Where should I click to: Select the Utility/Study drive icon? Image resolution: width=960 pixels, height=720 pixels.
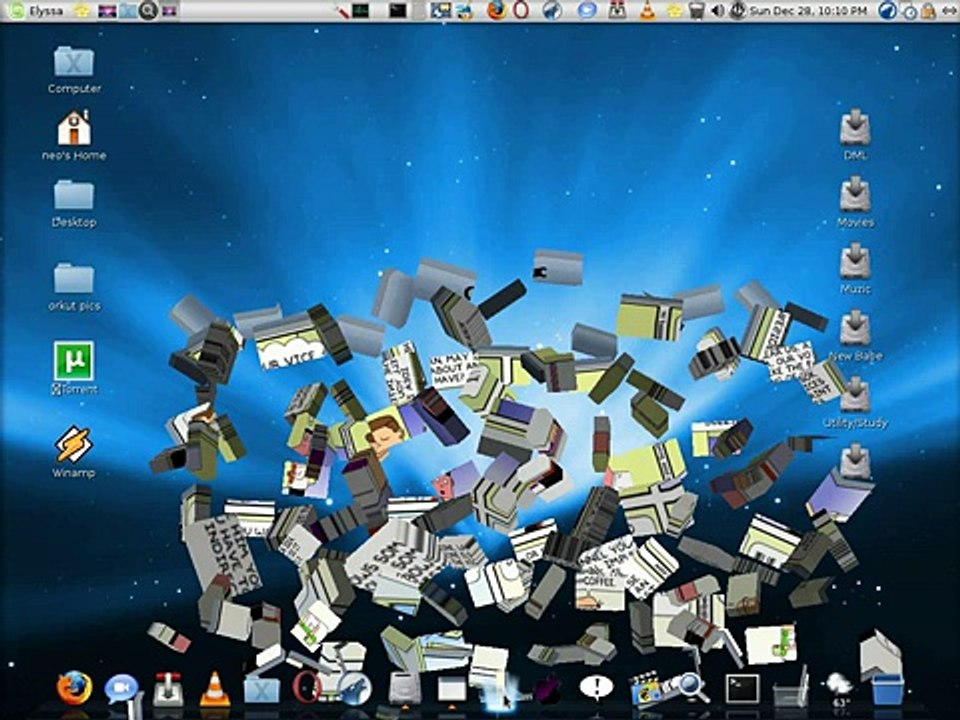click(855, 402)
